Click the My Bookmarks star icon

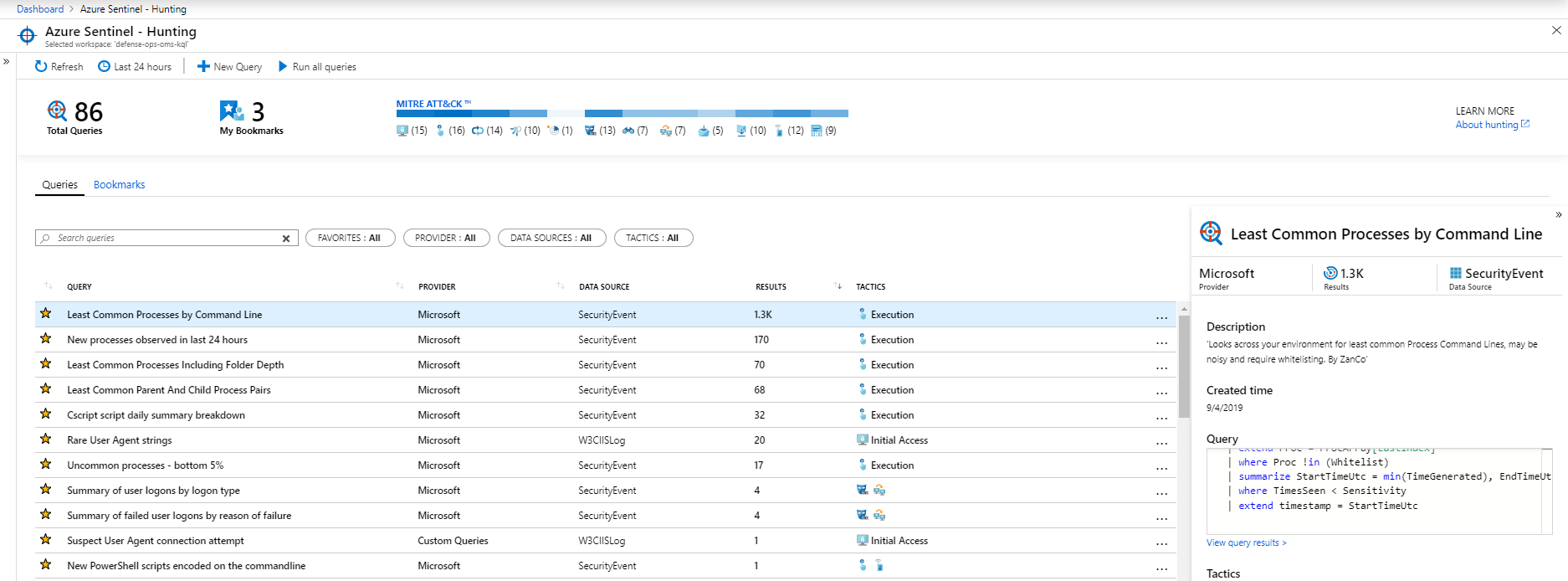point(231,111)
